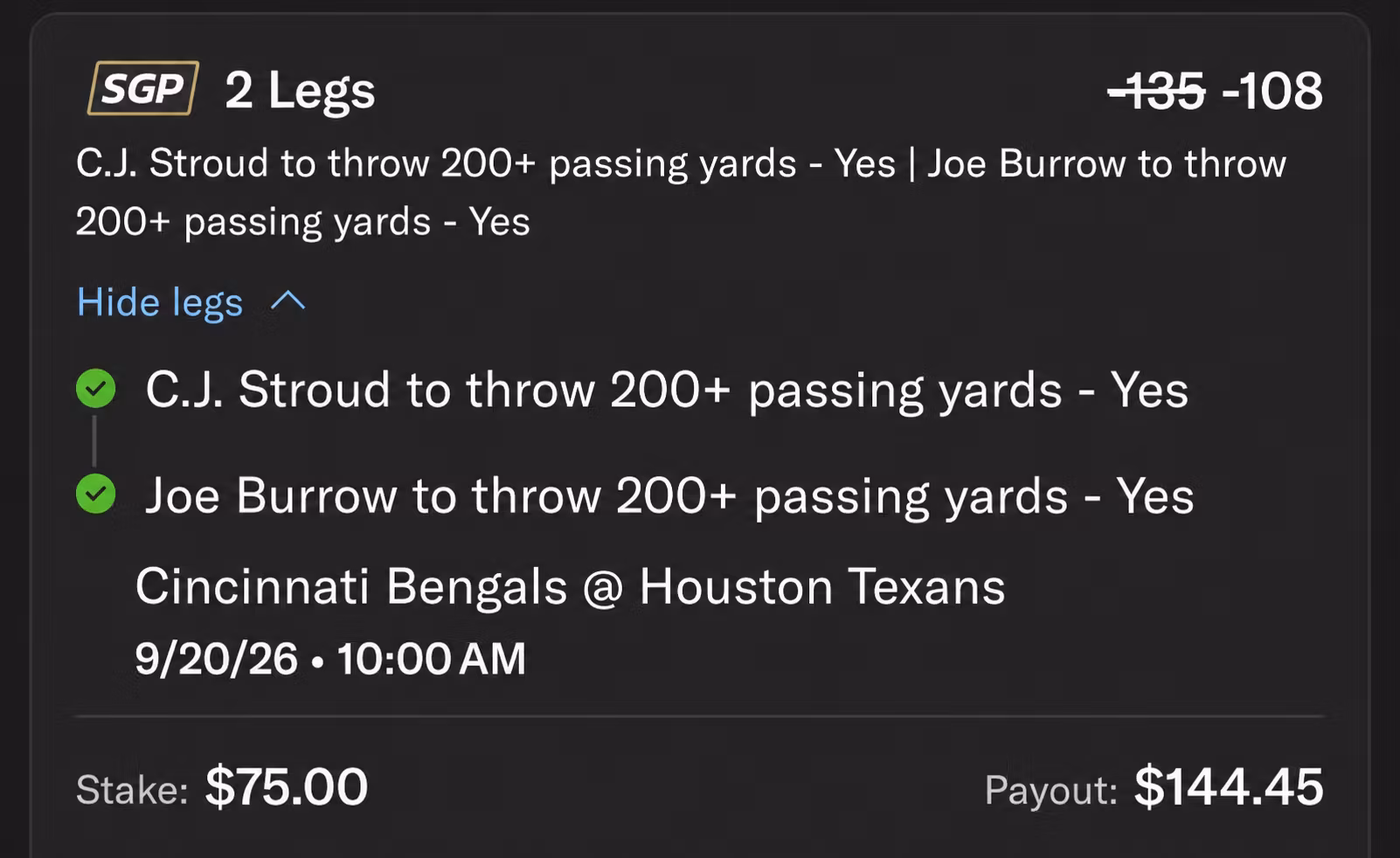Click the Payout label
This screenshot has width=1400, height=858.
click(x=1051, y=790)
